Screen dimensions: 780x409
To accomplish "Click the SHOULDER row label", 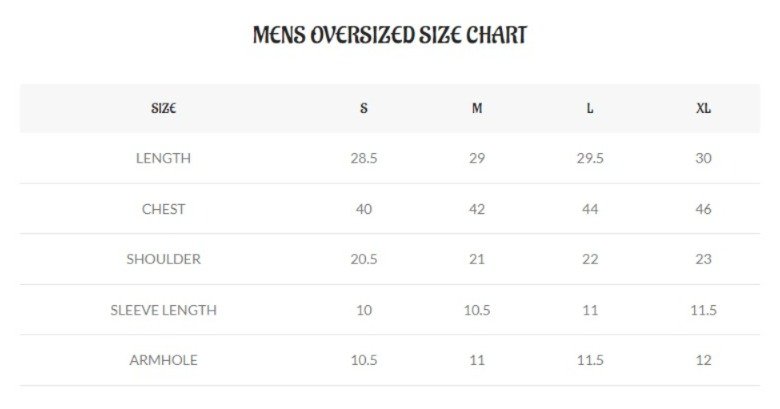I will coord(164,259).
